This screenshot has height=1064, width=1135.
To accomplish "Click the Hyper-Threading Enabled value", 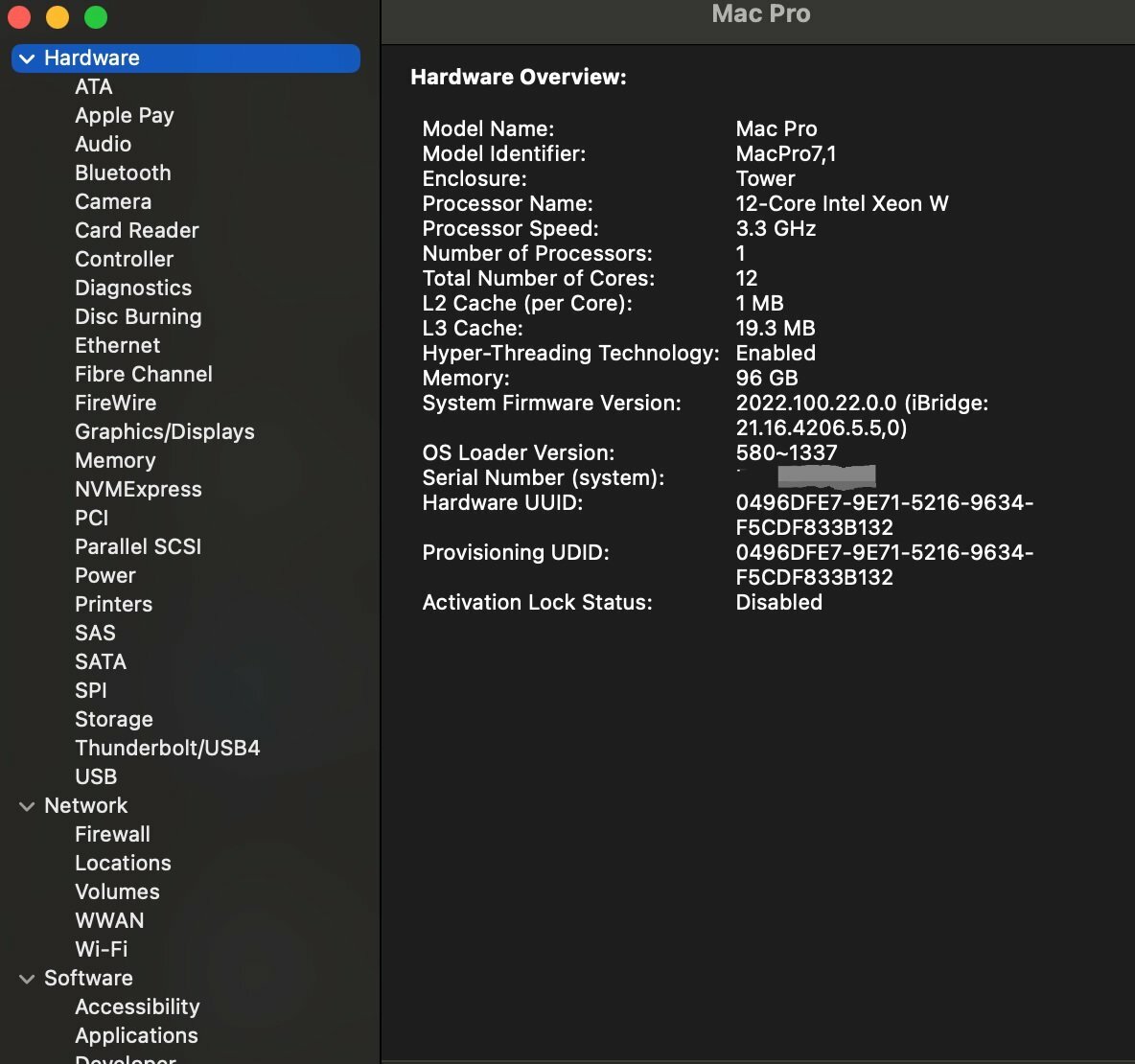I will [776, 353].
